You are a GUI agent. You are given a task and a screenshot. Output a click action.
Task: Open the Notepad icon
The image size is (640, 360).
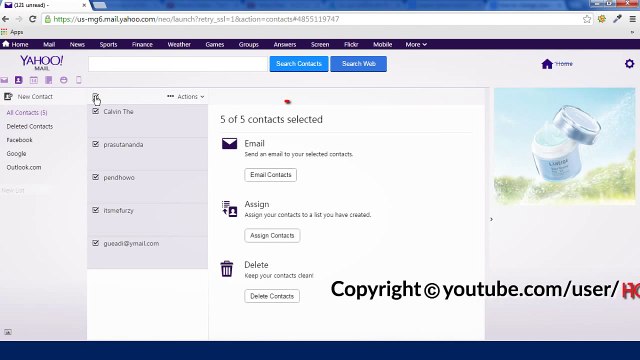49,80
